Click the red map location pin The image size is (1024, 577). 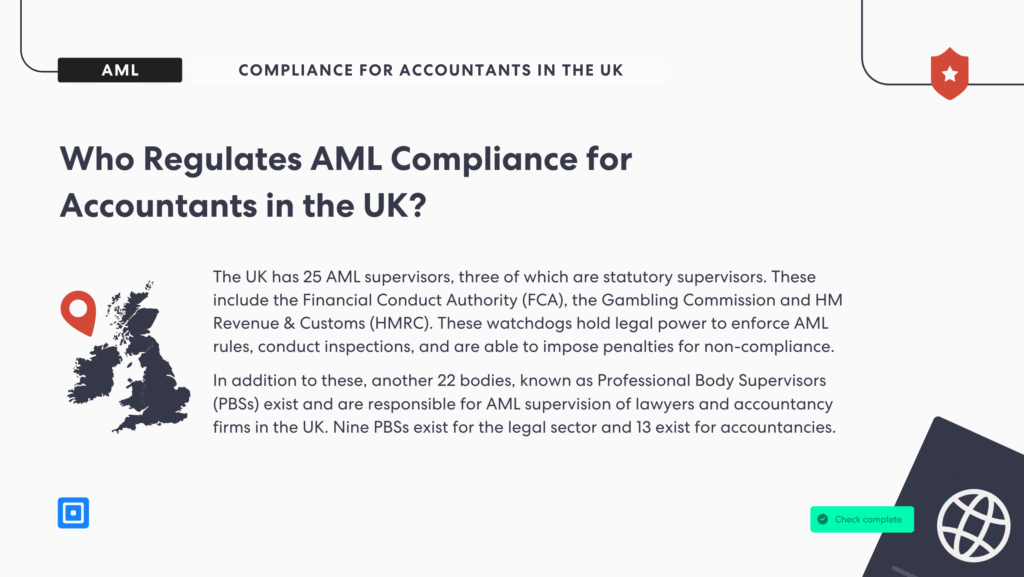point(78,313)
